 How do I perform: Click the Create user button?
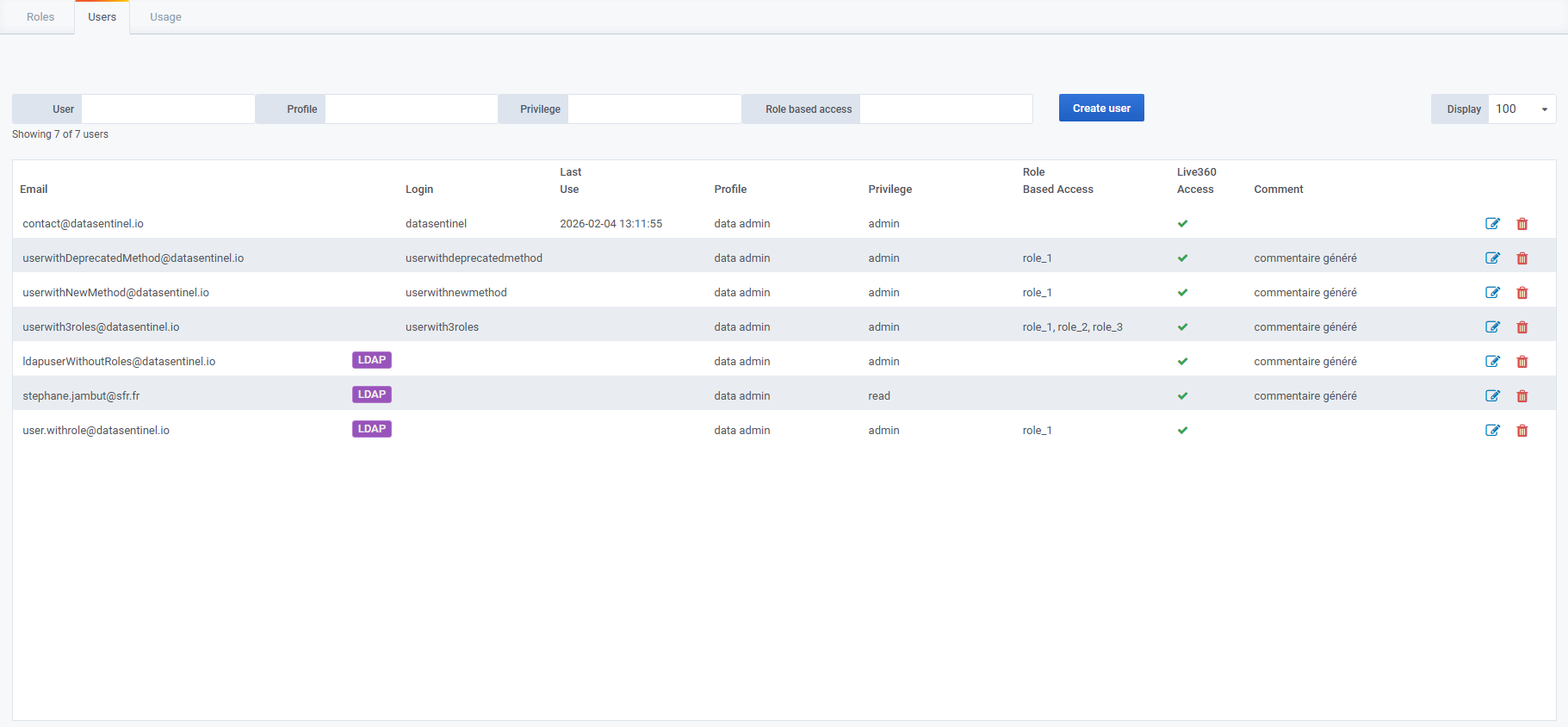[1100, 109]
